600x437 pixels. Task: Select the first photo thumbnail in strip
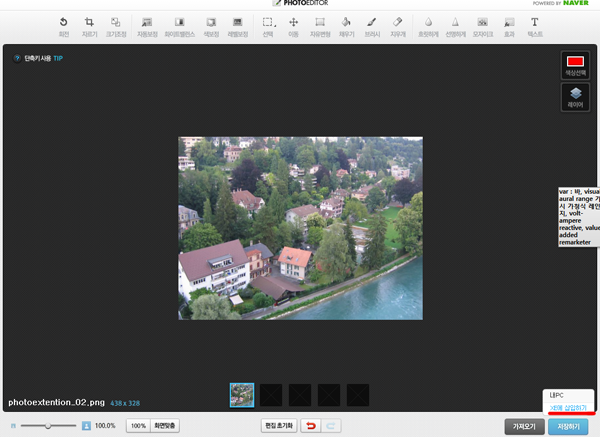[242, 395]
